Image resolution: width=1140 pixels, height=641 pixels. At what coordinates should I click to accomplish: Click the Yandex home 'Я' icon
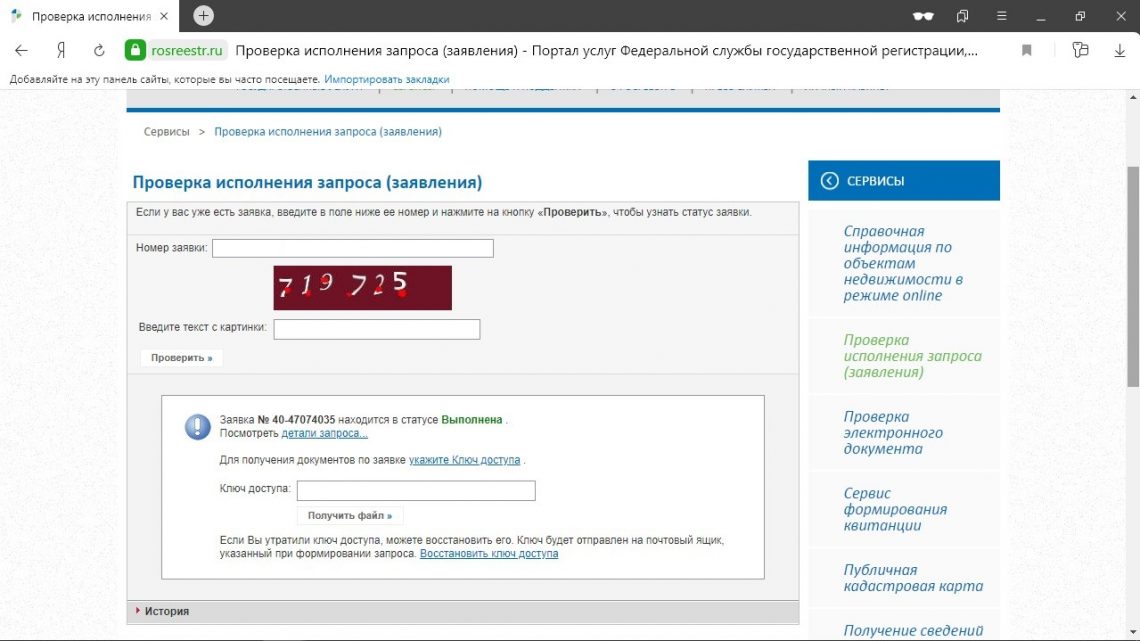61,50
